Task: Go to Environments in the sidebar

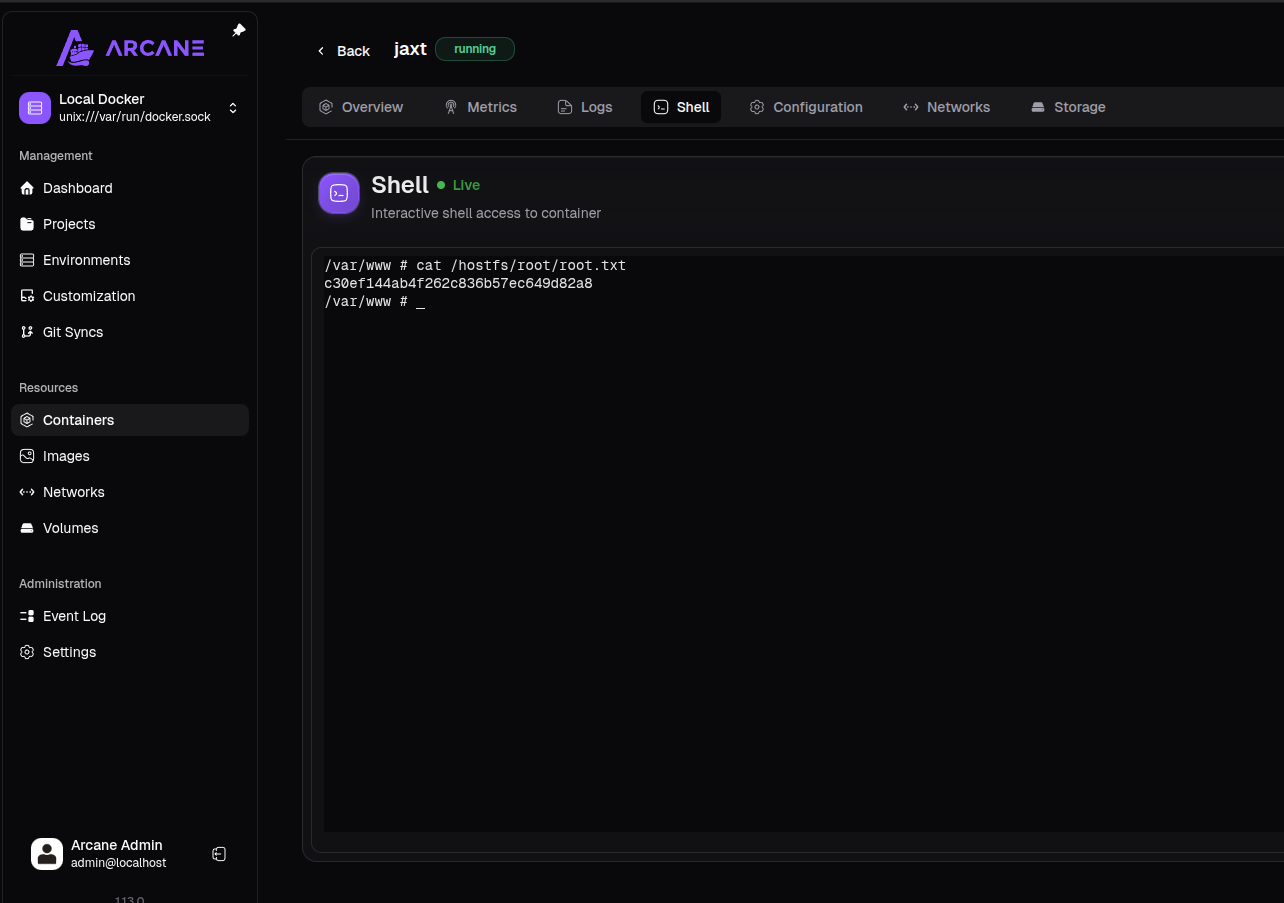Action: pyautogui.click(x=130, y=260)
